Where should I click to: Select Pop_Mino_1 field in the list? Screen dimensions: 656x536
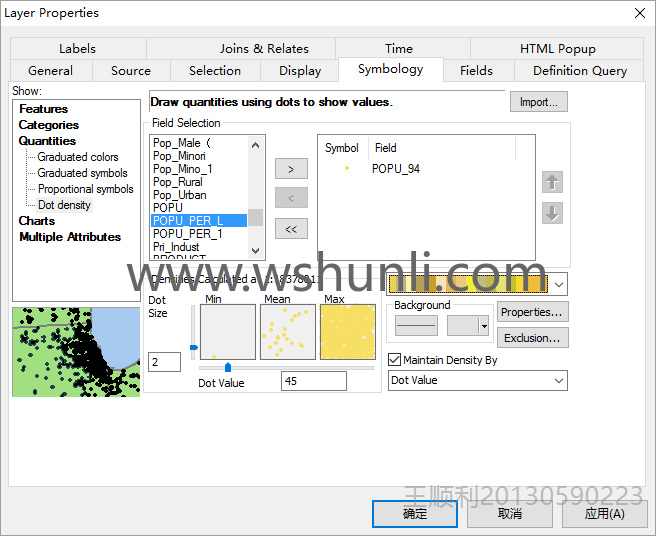[x=199, y=169]
